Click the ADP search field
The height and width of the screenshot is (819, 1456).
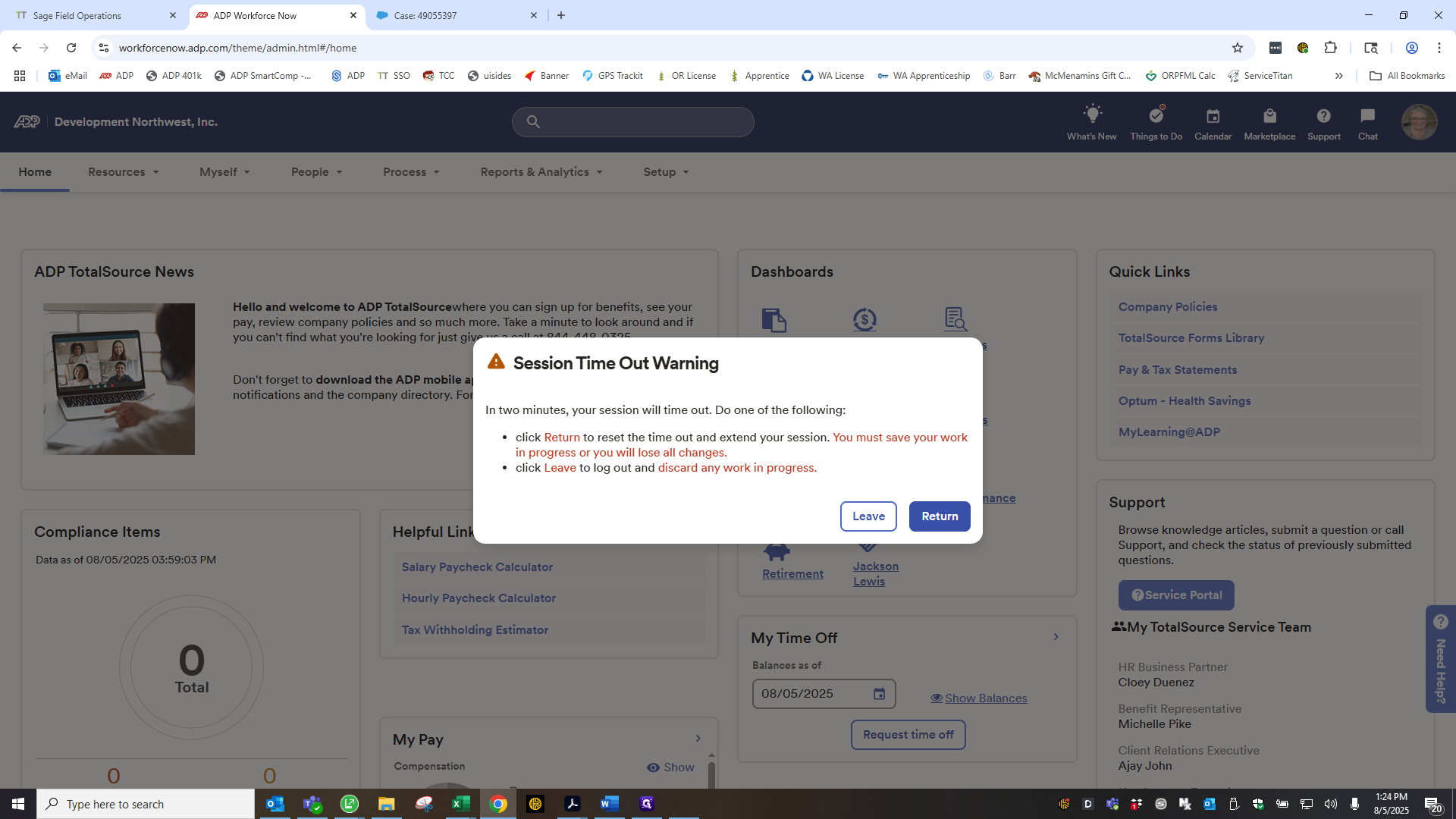[632, 122]
